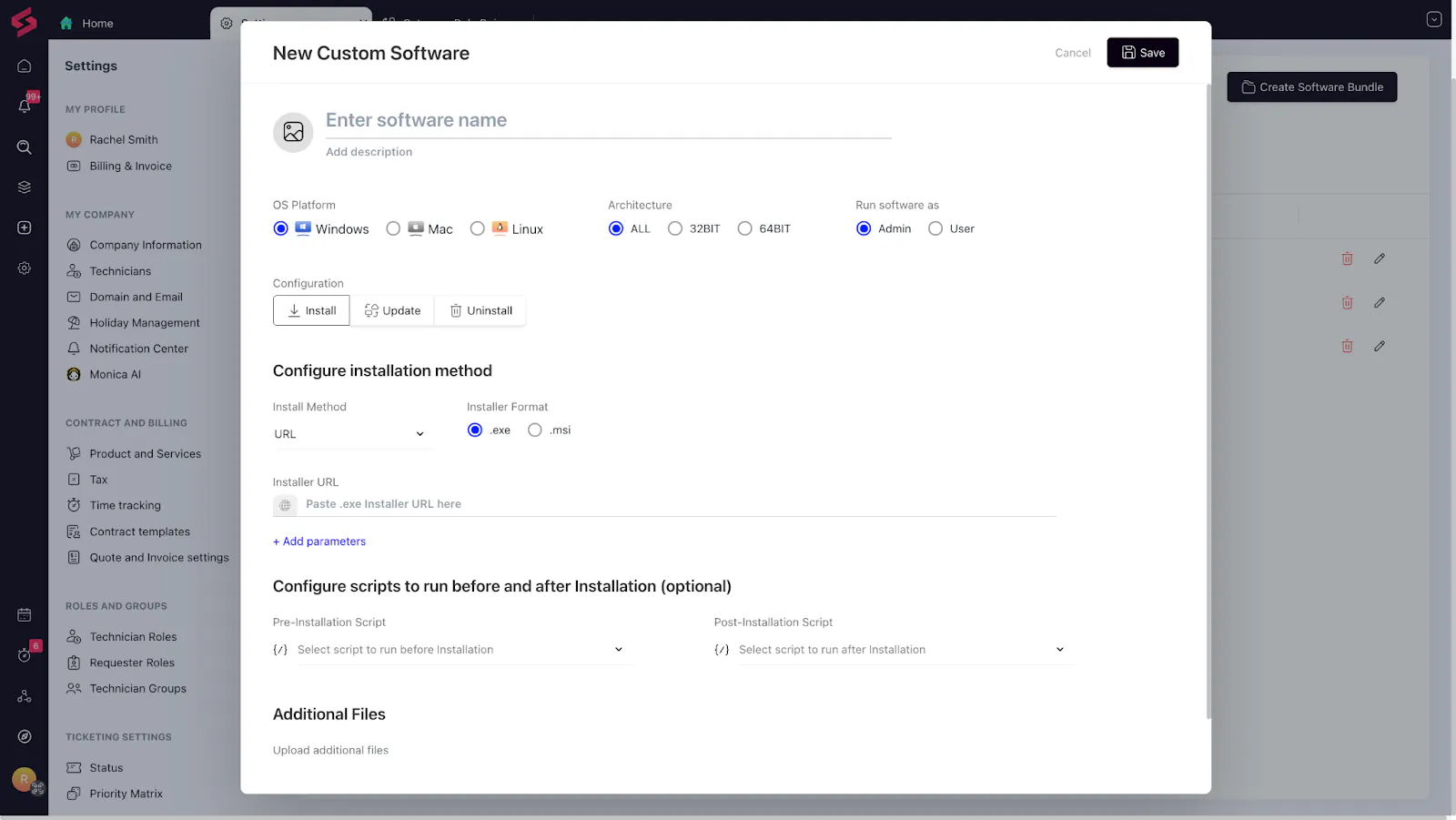1456x820 pixels.
Task: Select .msi installer format
Action: [x=535, y=430]
